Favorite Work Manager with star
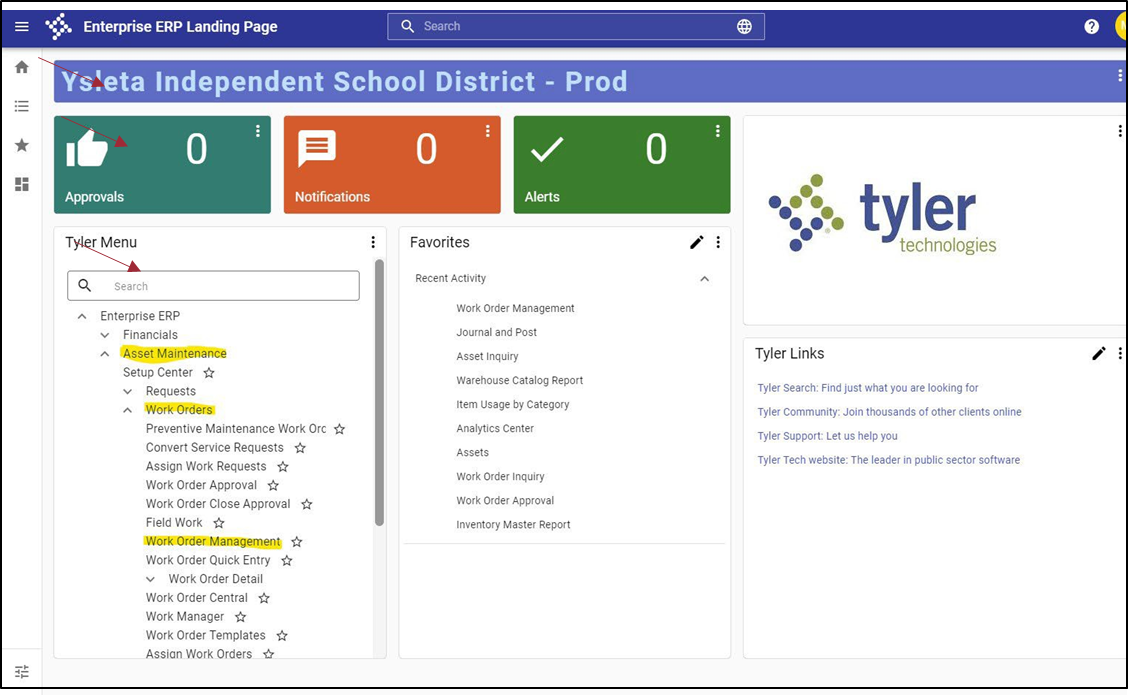This screenshot has width=1128, height=695. tap(240, 617)
